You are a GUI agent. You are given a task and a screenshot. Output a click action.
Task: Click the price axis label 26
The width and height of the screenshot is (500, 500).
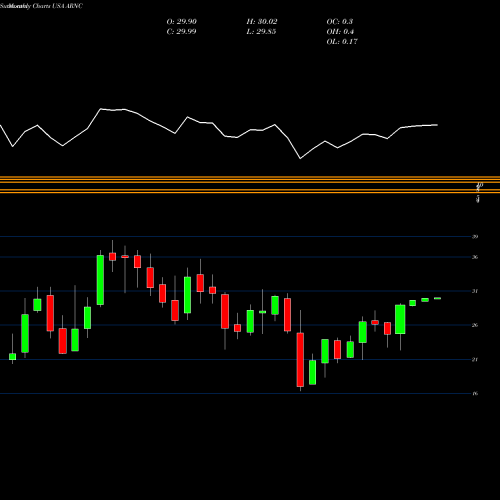pos(475,325)
